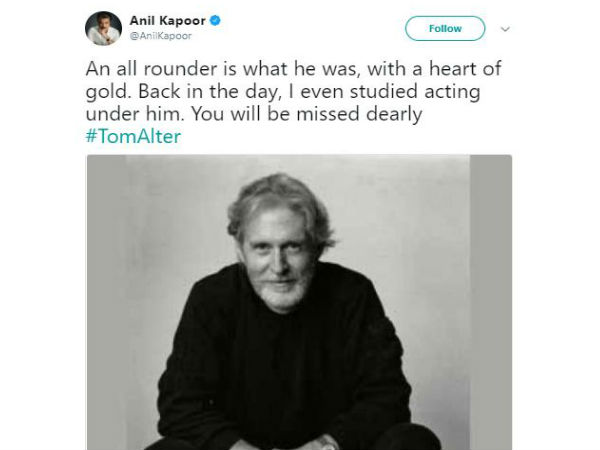This screenshot has width=600, height=450.
Task: Click the tweet text starting 'An all rounder'
Action: [293, 91]
